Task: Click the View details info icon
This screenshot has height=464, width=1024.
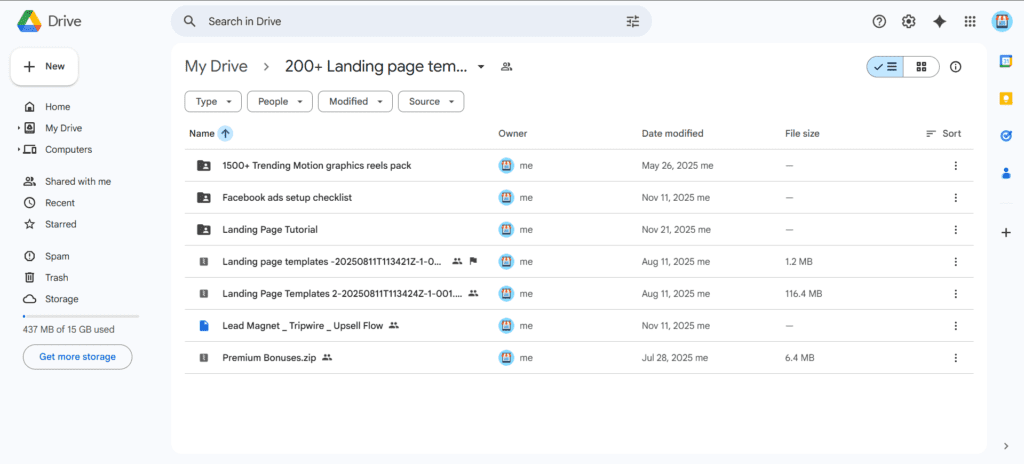Action: (x=955, y=67)
